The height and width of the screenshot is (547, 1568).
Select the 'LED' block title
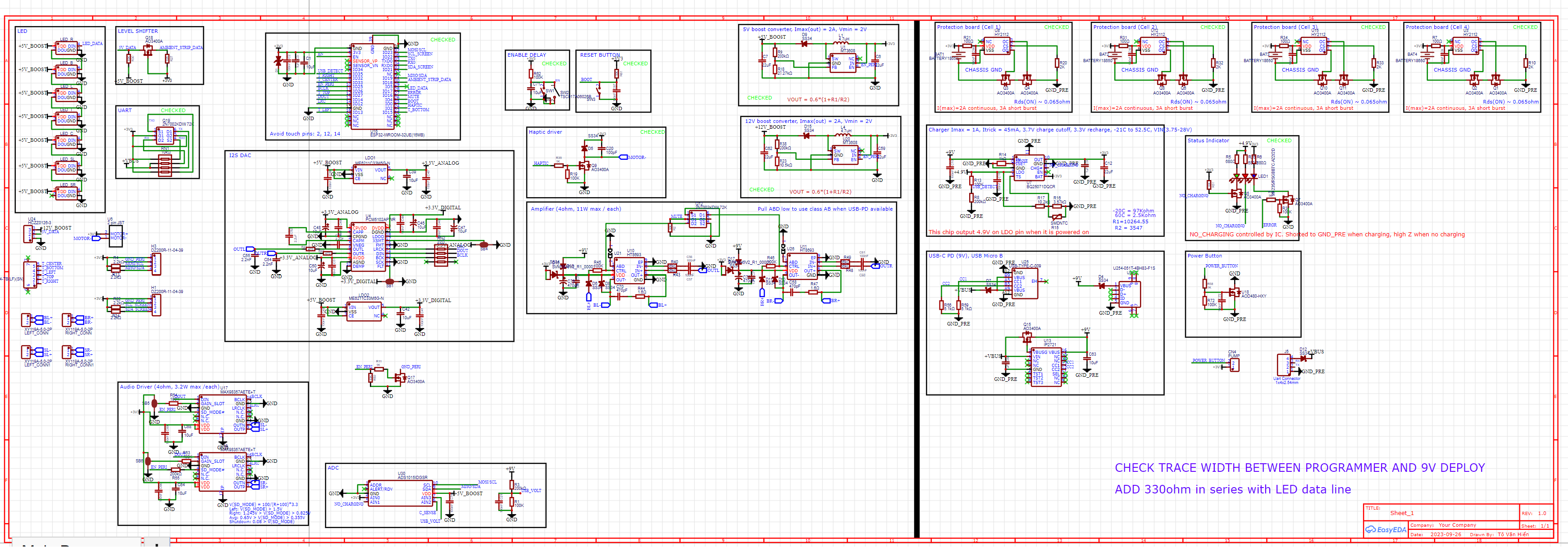pos(22,31)
